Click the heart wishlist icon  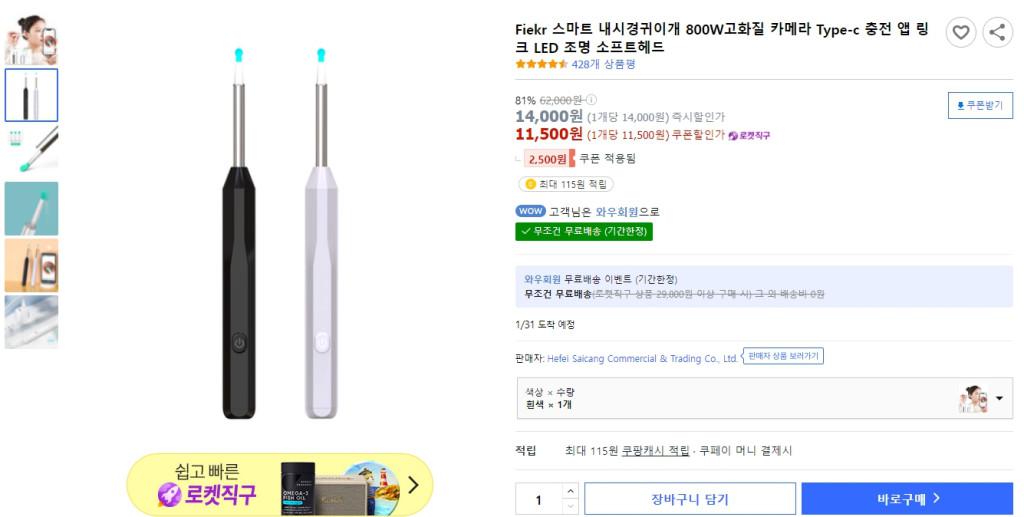pos(960,33)
